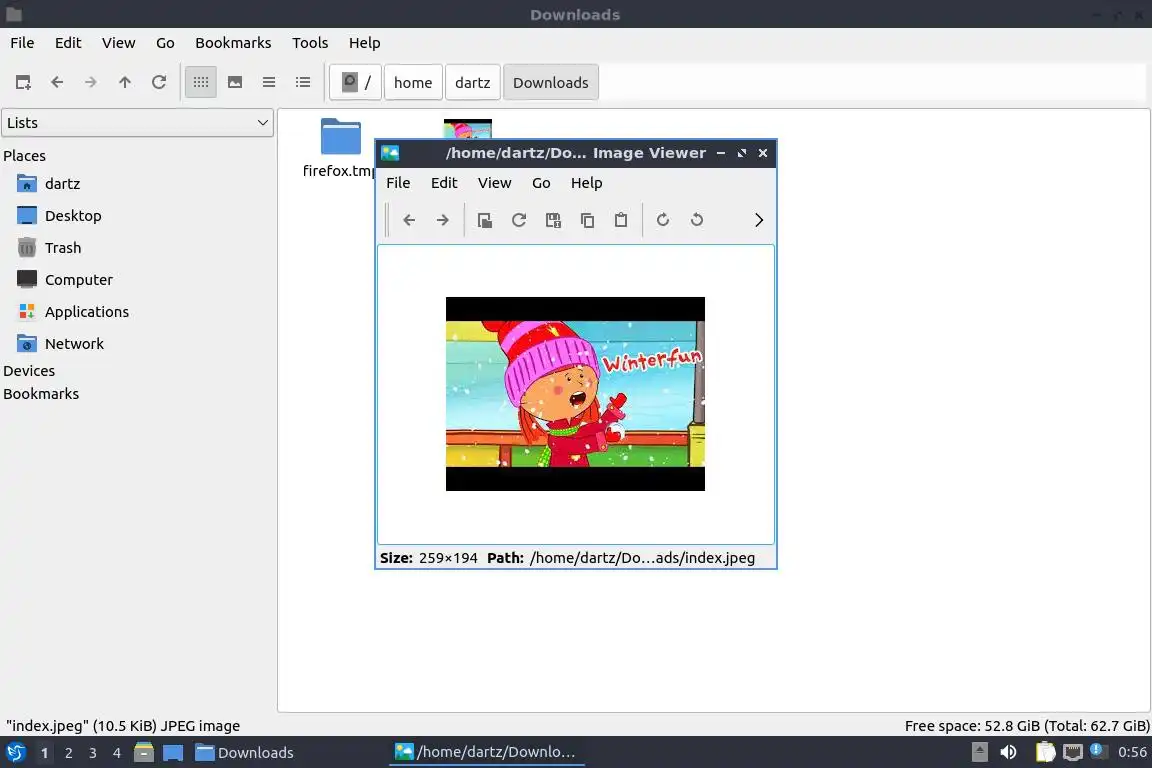Open the Go menu in the file manager

click(x=165, y=43)
